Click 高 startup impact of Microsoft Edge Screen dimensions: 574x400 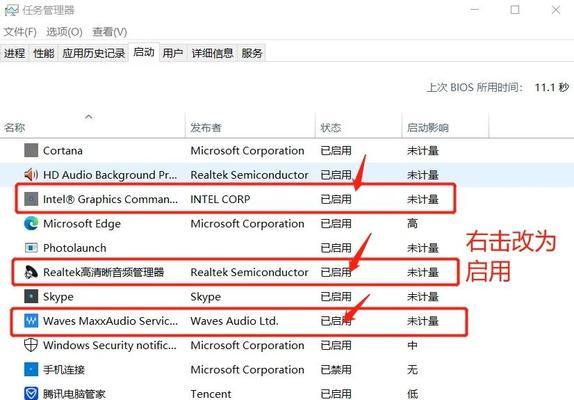(412, 223)
